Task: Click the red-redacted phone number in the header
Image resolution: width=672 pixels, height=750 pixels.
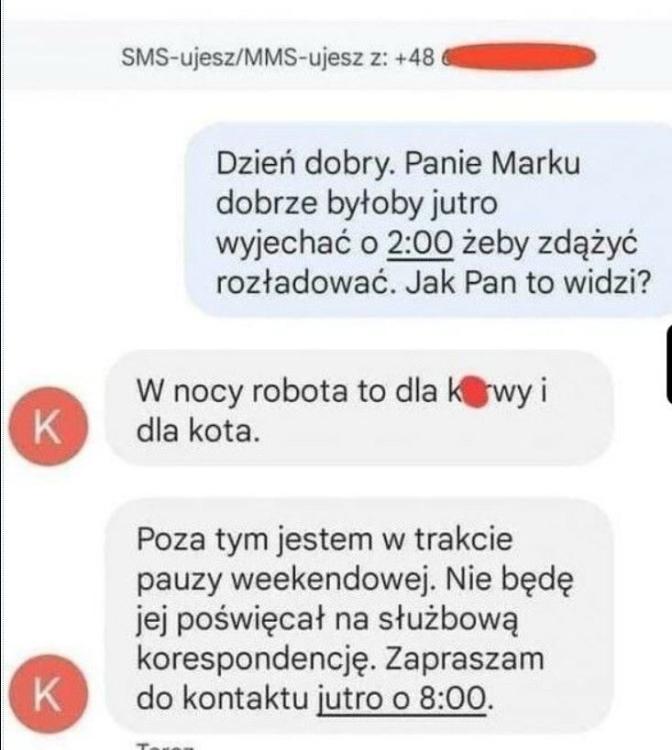Action: click(x=518, y=57)
